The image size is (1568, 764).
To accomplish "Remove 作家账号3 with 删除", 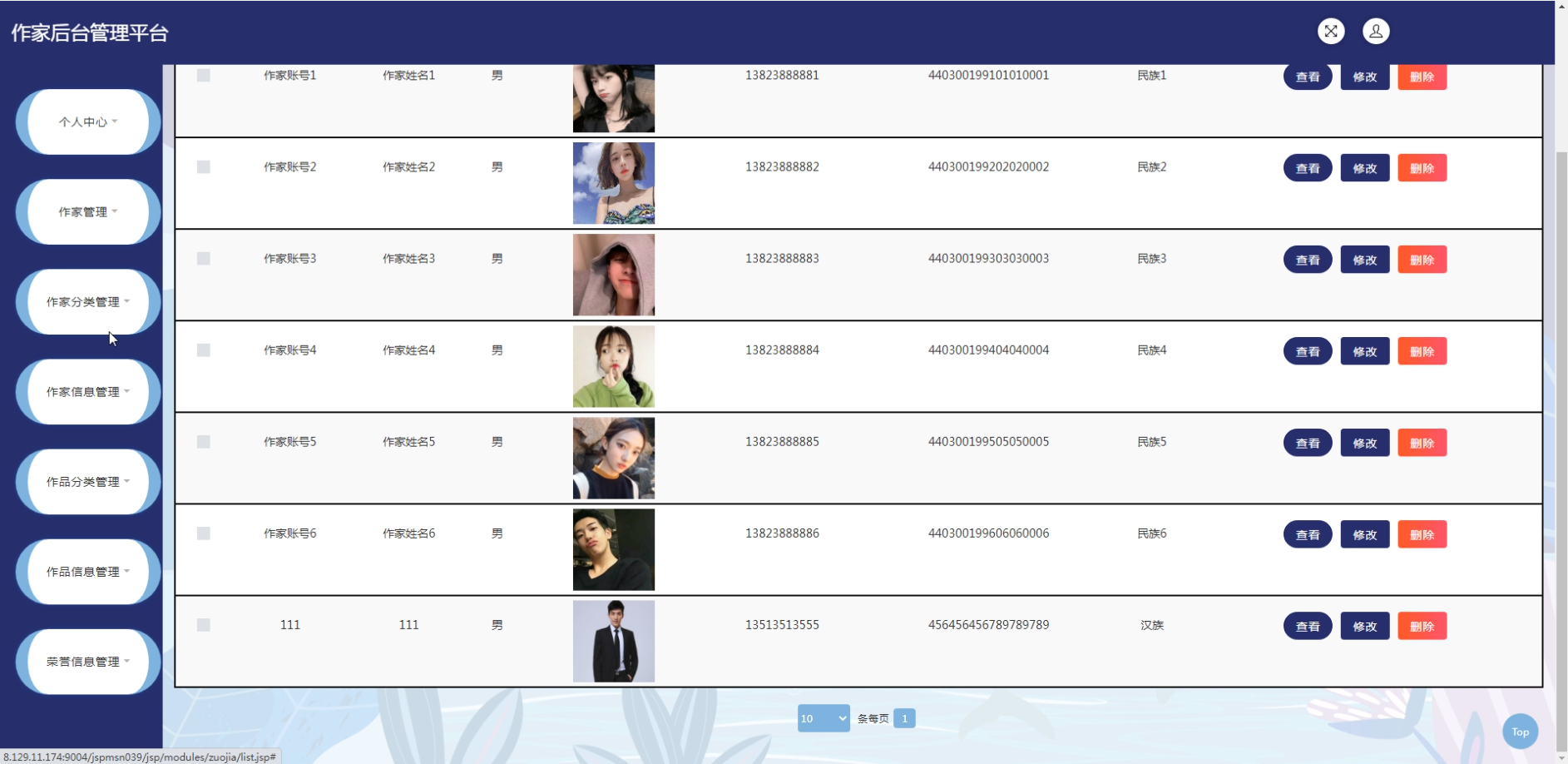I will tap(1422, 260).
